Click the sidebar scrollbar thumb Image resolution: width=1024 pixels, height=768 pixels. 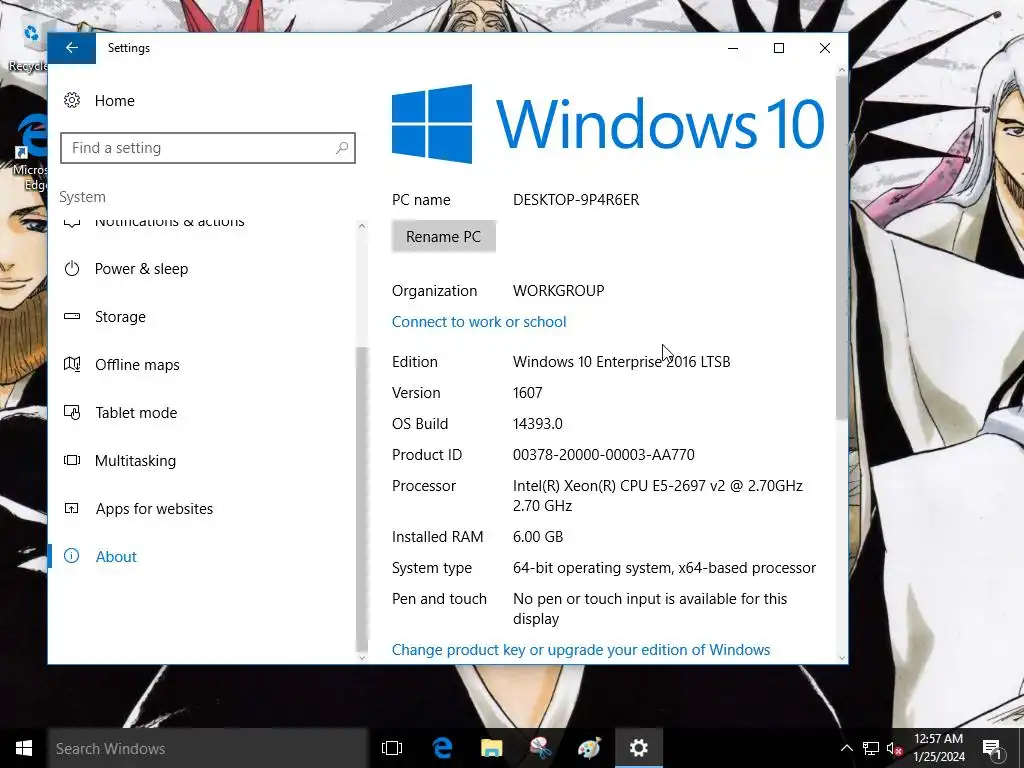pyautogui.click(x=362, y=499)
